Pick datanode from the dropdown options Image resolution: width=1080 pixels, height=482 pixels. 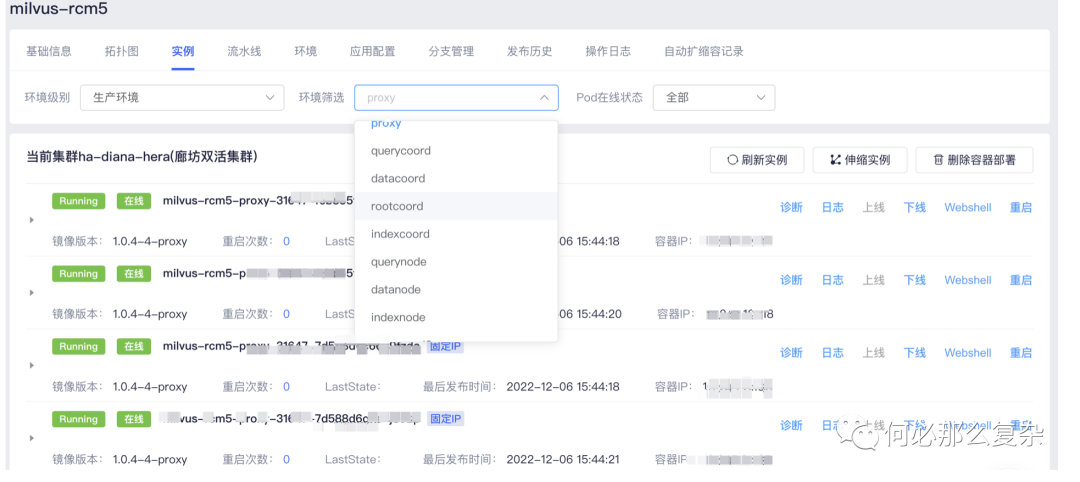(x=456, y=289)
